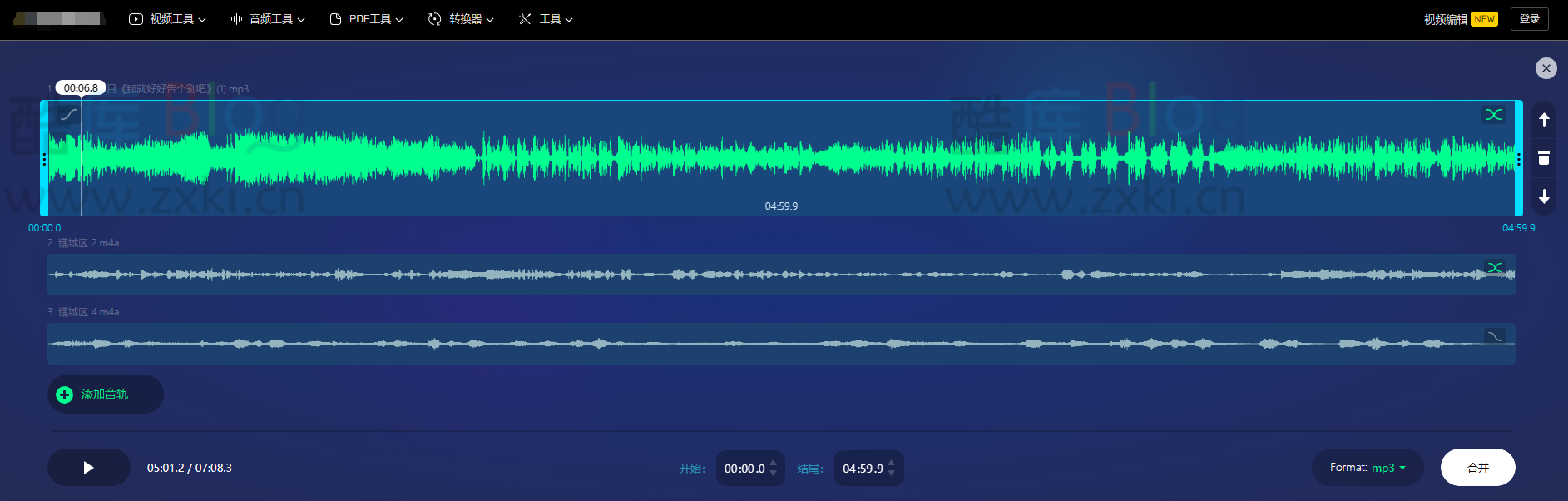Edit the start time field 00:00.0
1568x501 pixels.
(x=744, y=469)
